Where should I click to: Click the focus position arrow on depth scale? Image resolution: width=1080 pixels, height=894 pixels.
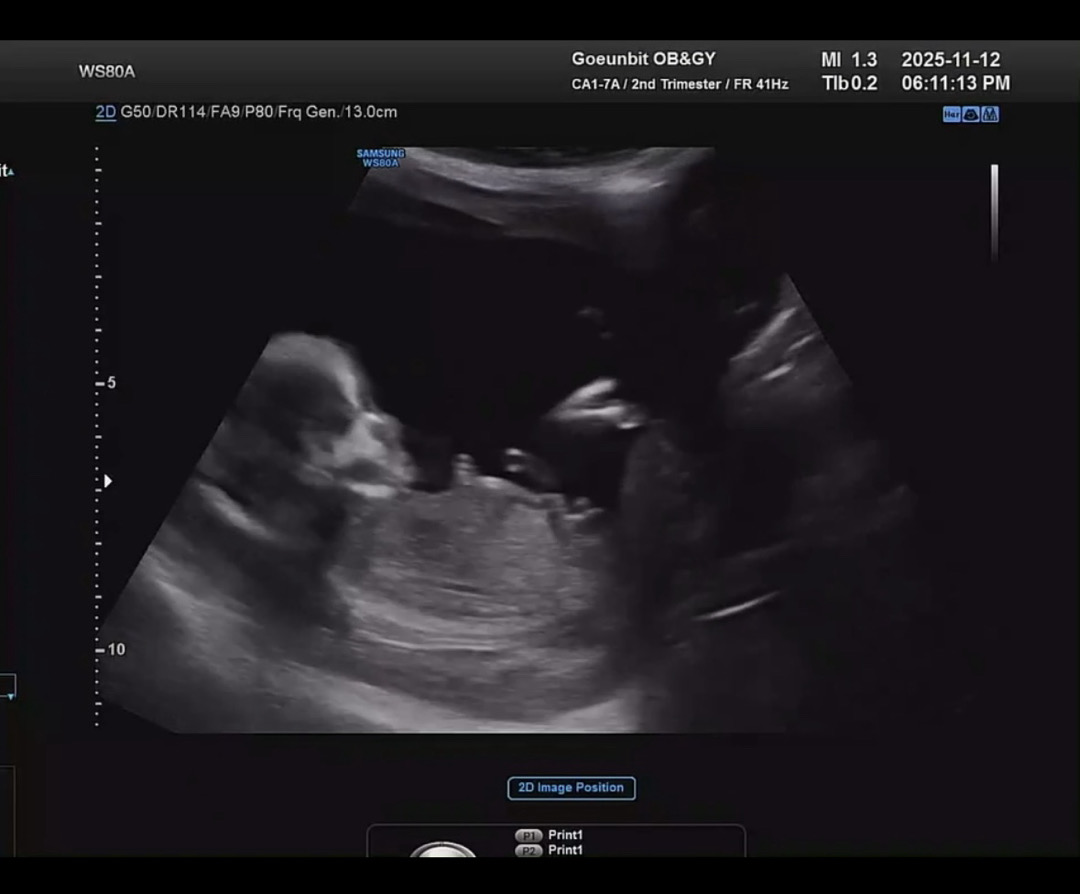coord(108,481)
